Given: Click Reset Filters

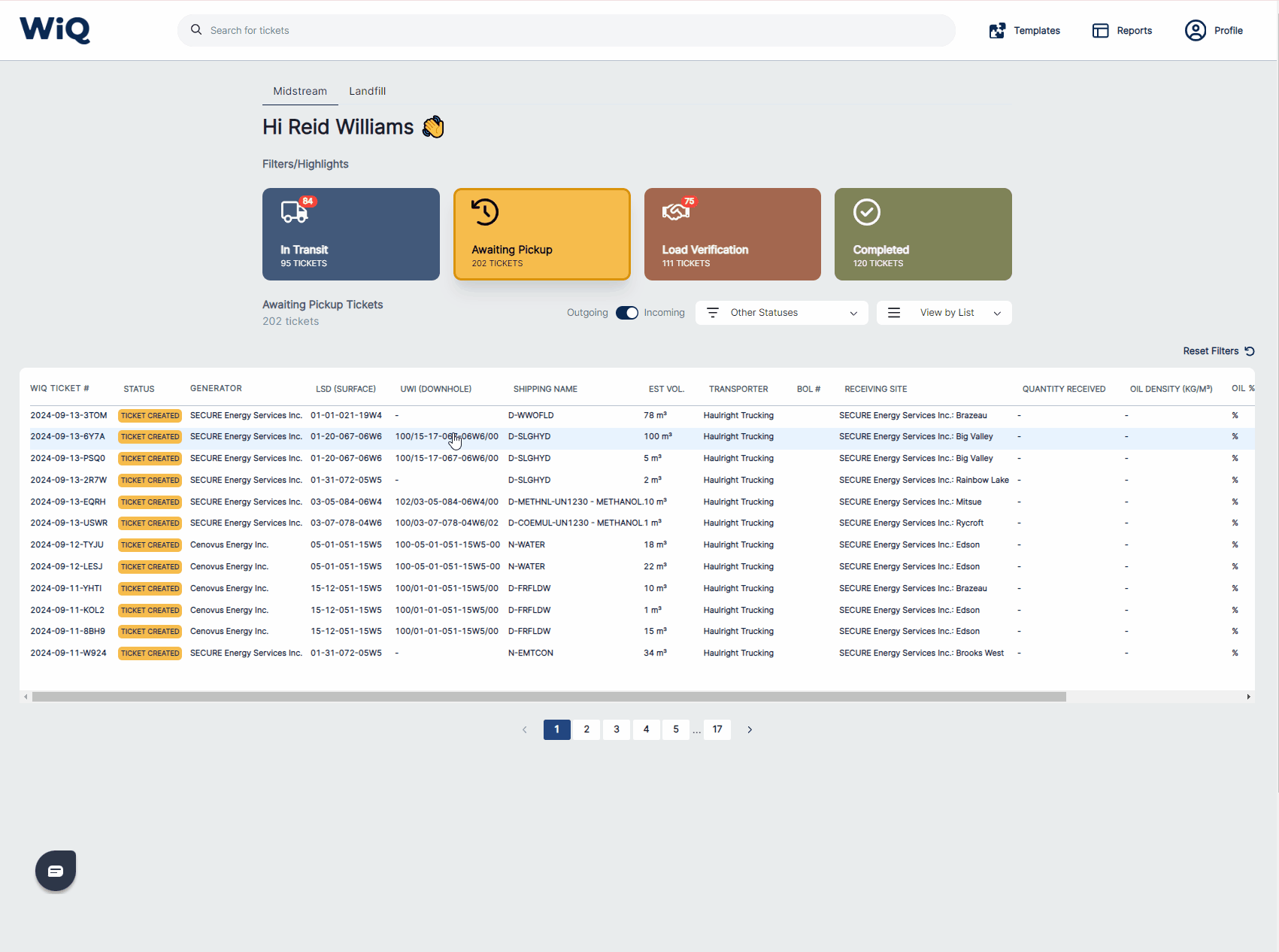Looking at the screenshot, I should coord(1218,351).
